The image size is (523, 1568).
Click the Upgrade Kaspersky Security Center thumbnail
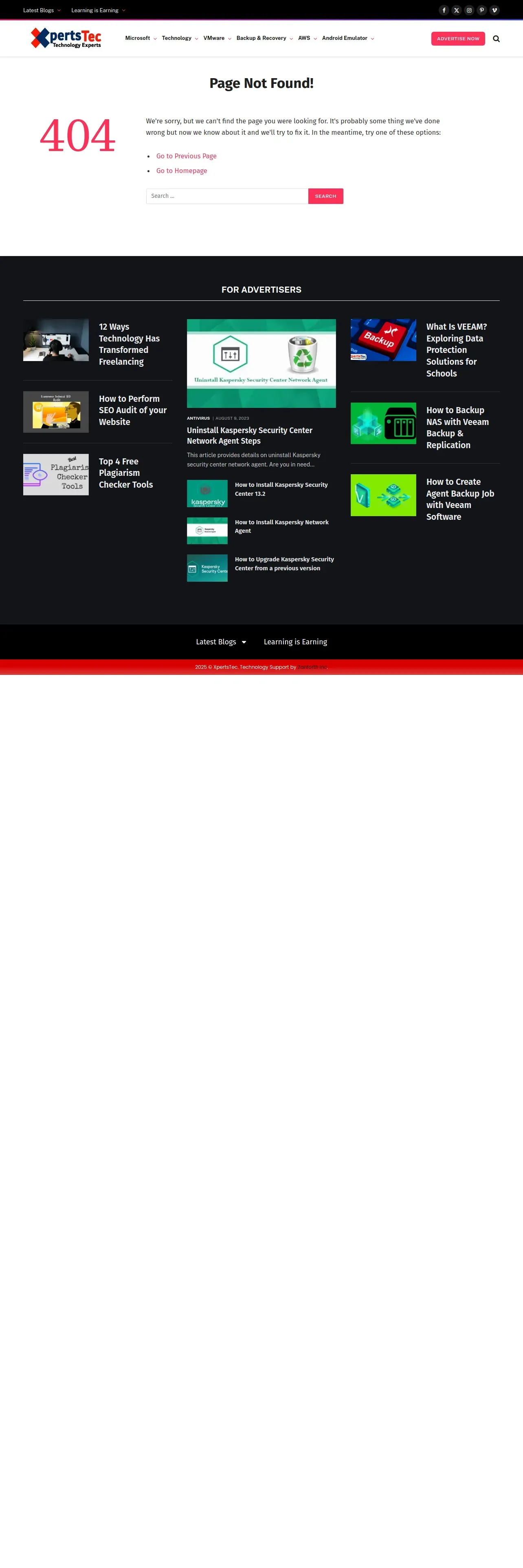207,568
